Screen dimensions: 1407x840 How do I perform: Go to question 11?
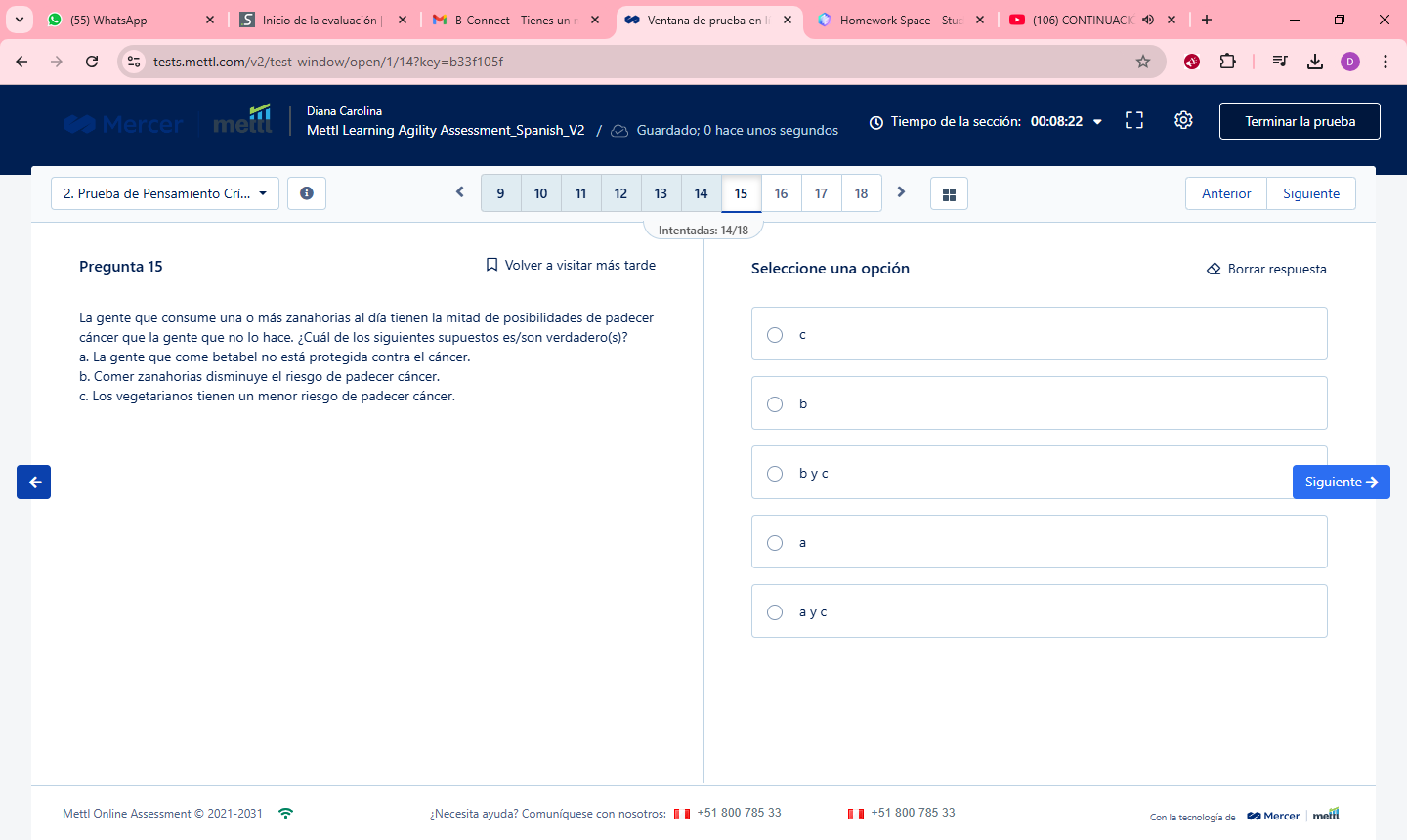tap(581, 193)
